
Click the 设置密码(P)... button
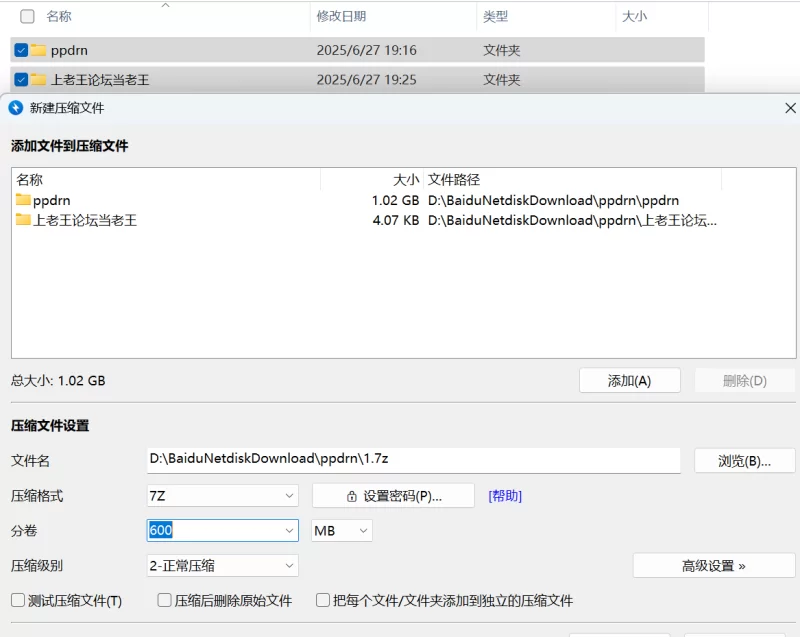(x=393, y=496)
